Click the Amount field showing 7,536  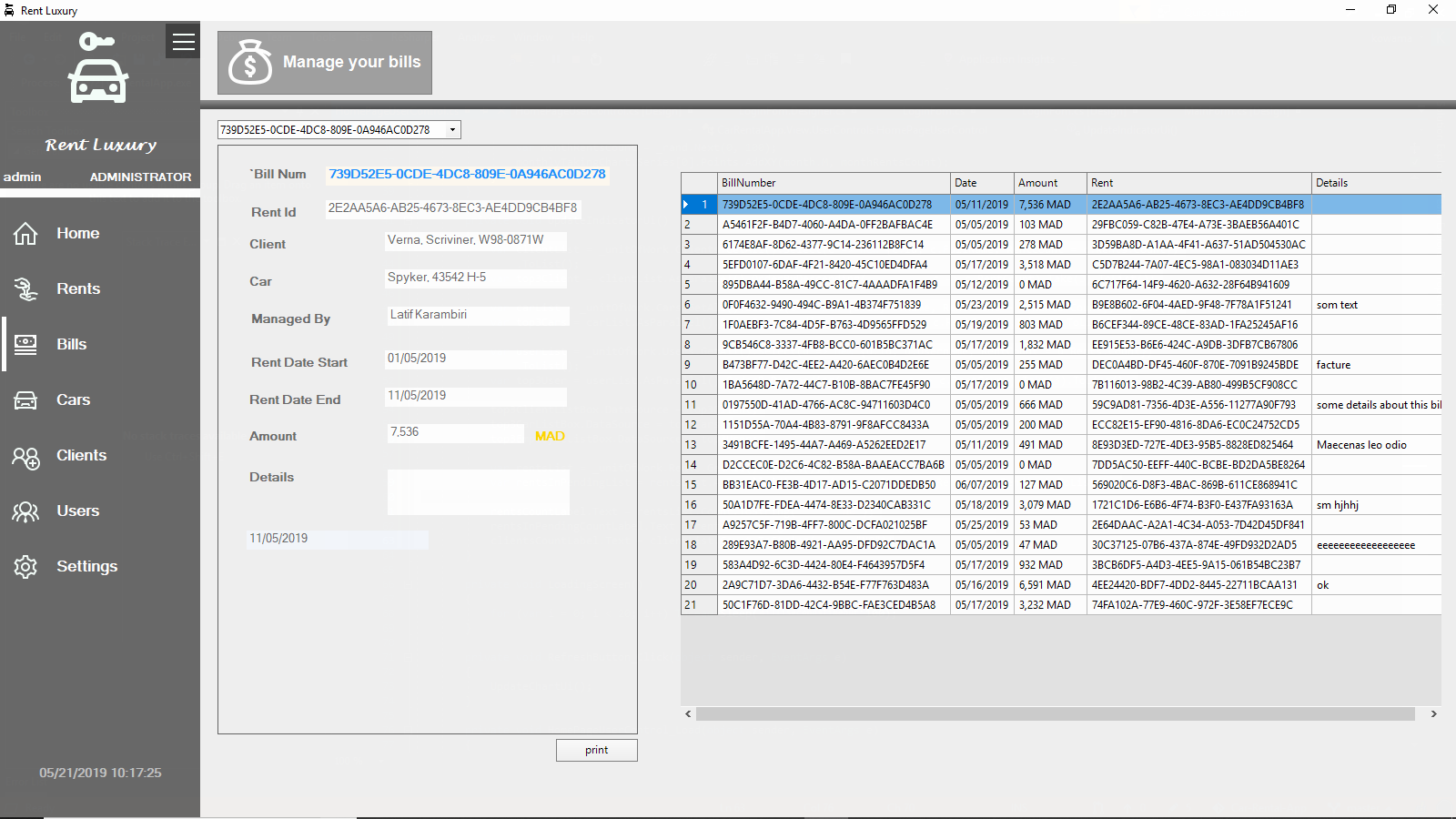[456, 433]
